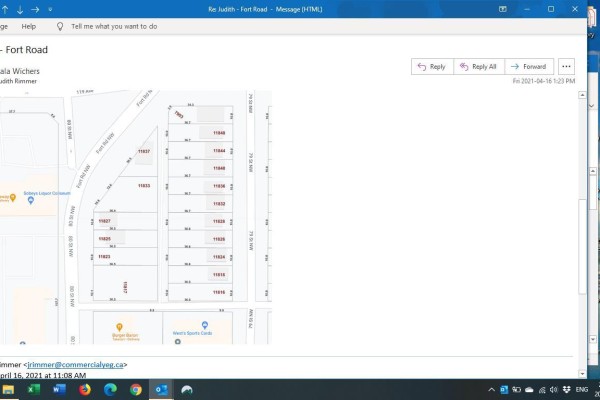Open Excel from the taskbar
The height and width of the screenshot is (400, 600).
(x=34, y=390)
